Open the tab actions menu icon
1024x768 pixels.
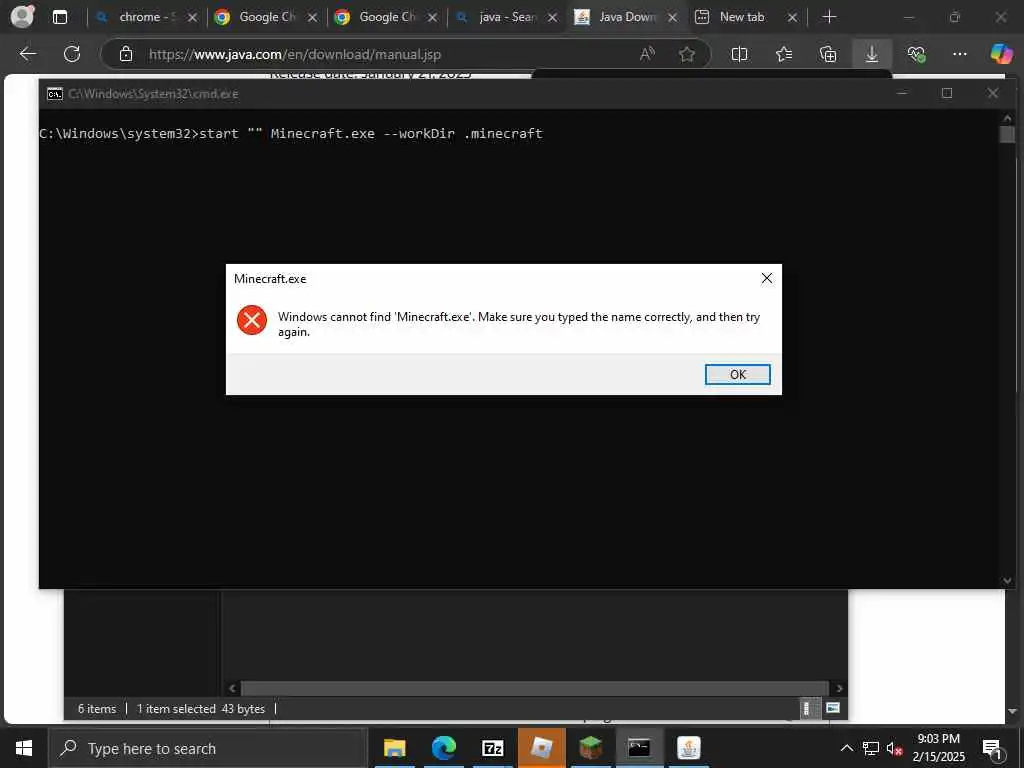(59, 17)
